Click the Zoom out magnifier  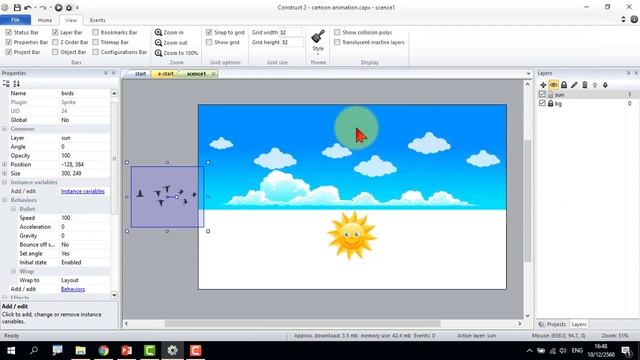point(158,42)
